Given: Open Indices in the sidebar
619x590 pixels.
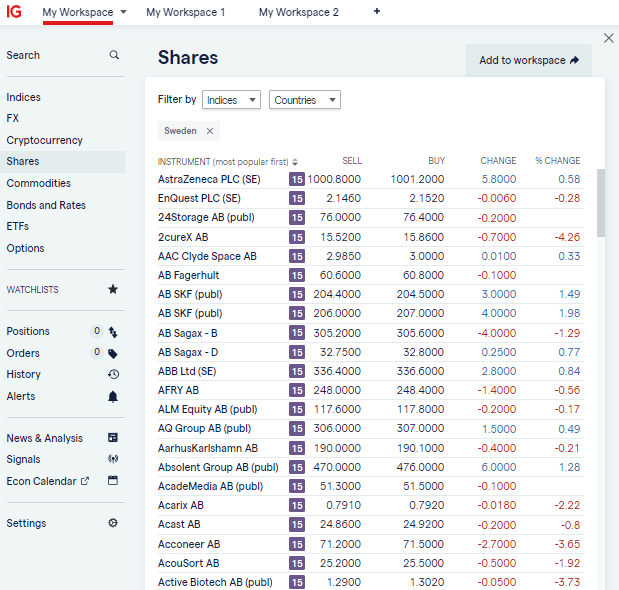Looking at the screenshot, I should pos(23,97).
